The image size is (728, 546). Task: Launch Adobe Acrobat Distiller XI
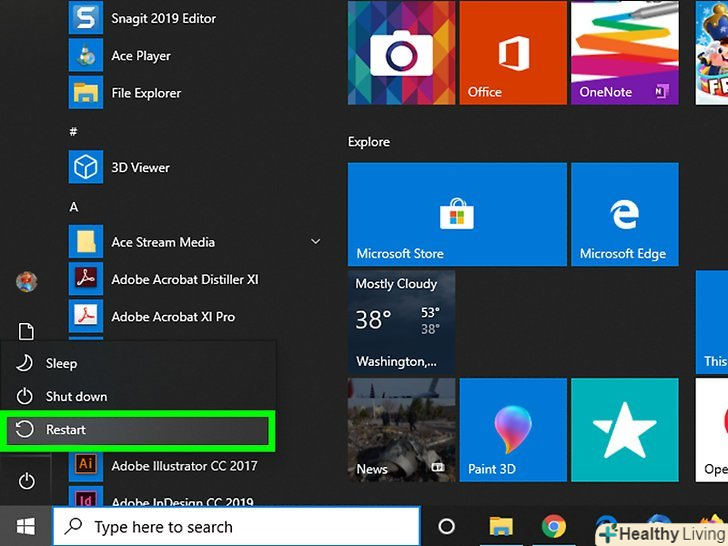point(184,279)
